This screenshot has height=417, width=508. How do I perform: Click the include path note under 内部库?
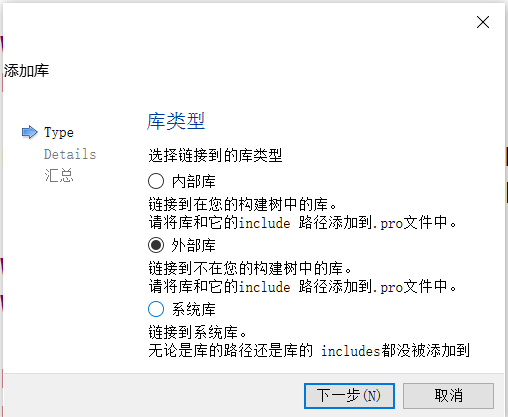pos(302,223)
